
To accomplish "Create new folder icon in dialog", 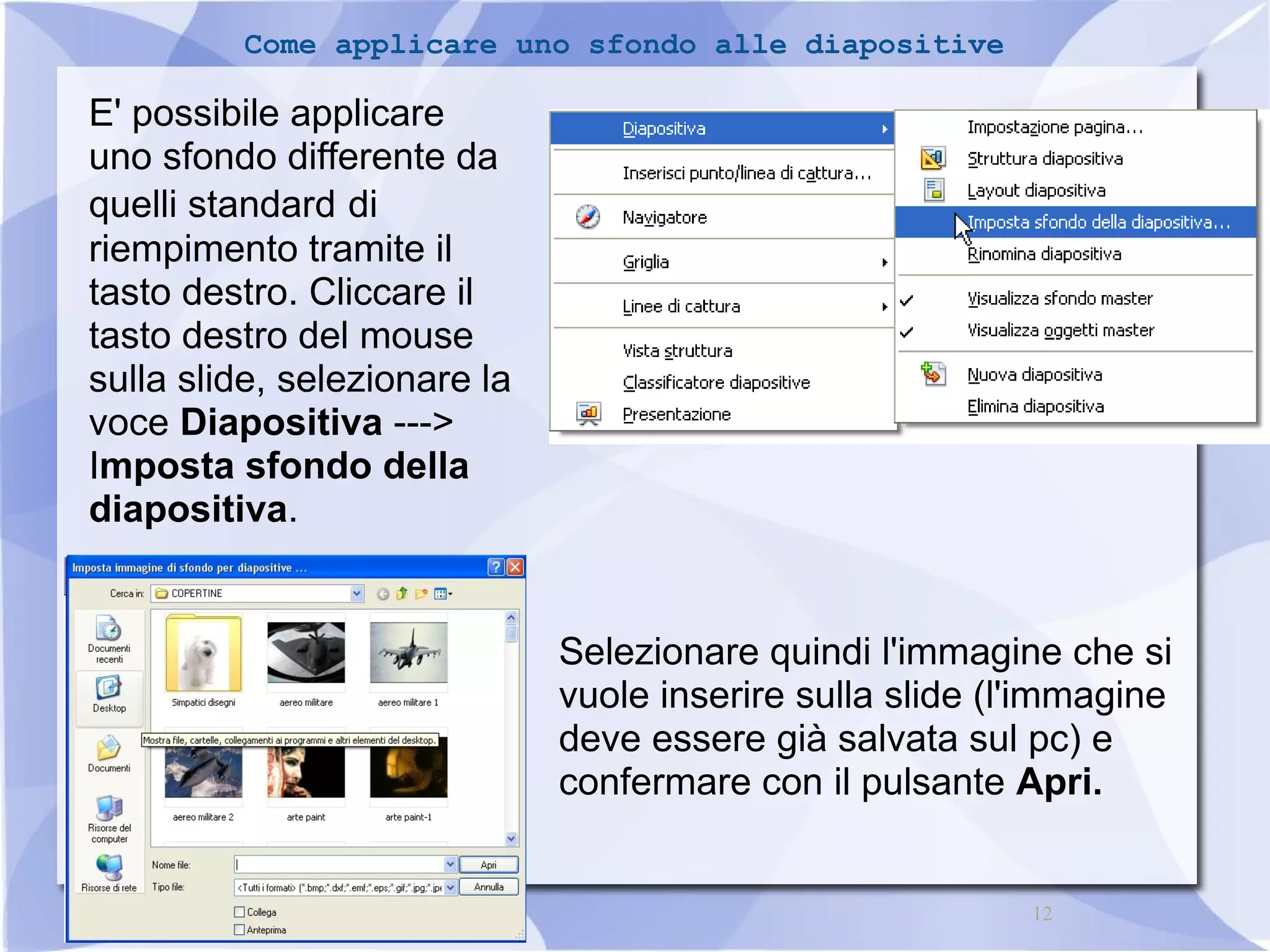I will pyautogui.click(x=421, y=594).
